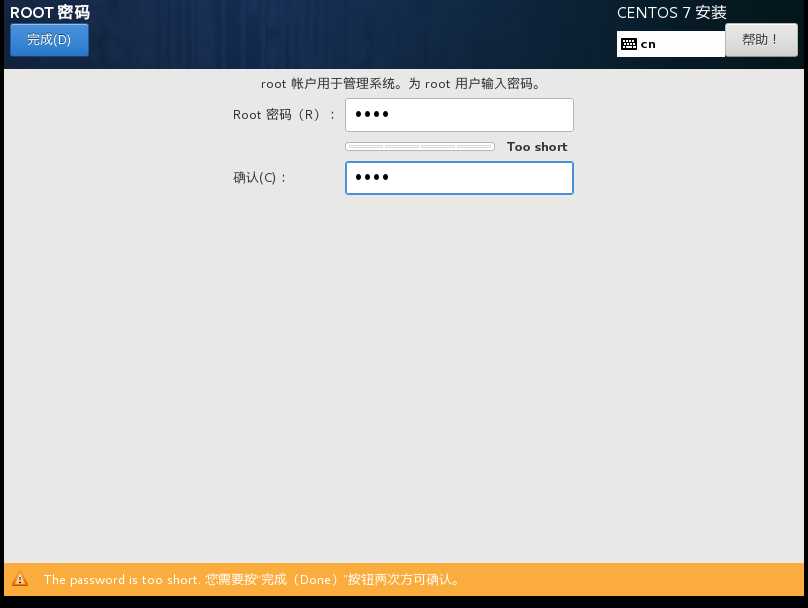Click the 'Too short' strength label
808x608 pixels.
(x=537, y=147)
